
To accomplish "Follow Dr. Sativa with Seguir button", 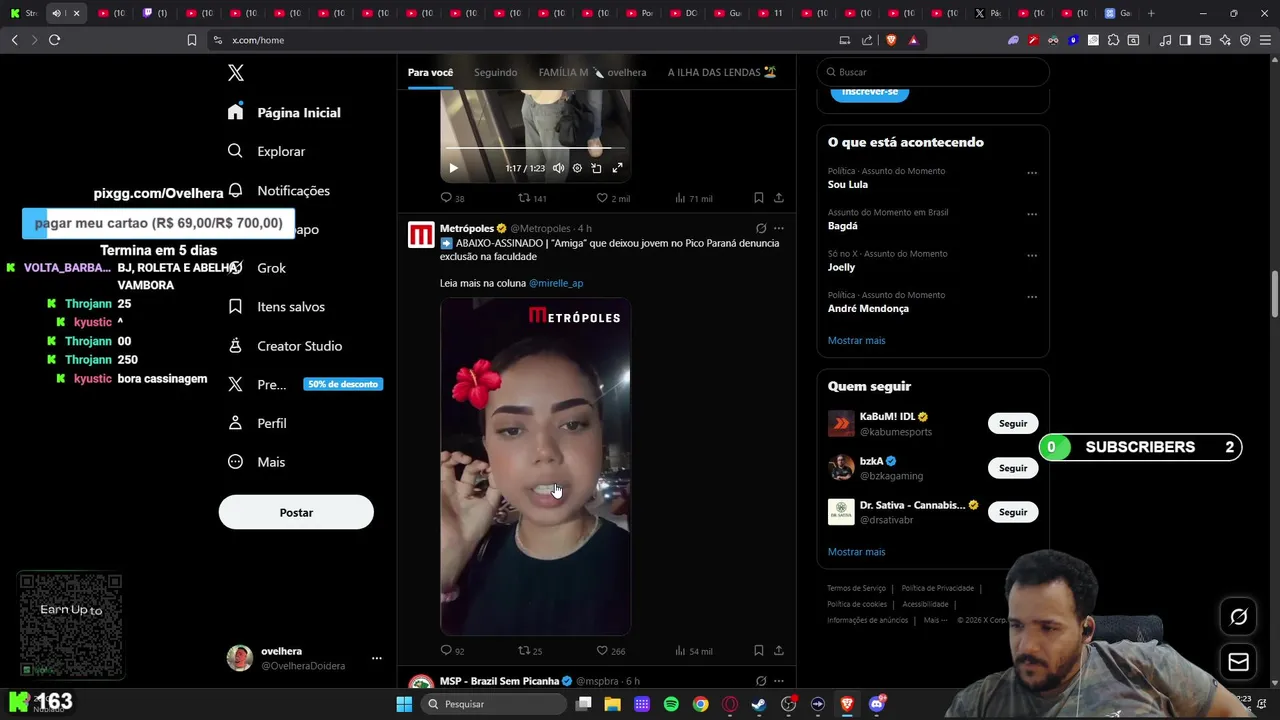I will [1013, 512].
